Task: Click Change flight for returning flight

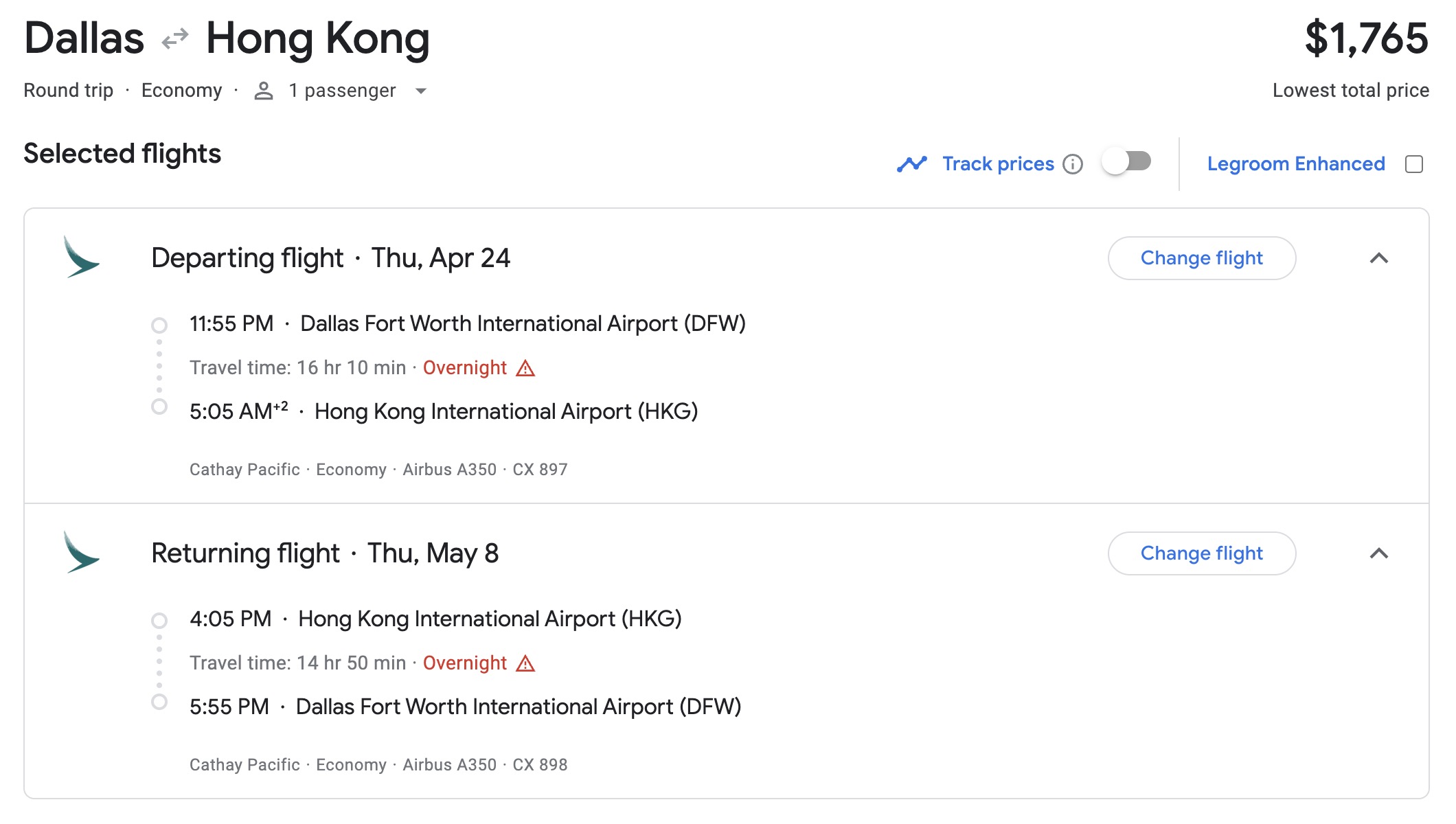Action: tap(1201, 553)
